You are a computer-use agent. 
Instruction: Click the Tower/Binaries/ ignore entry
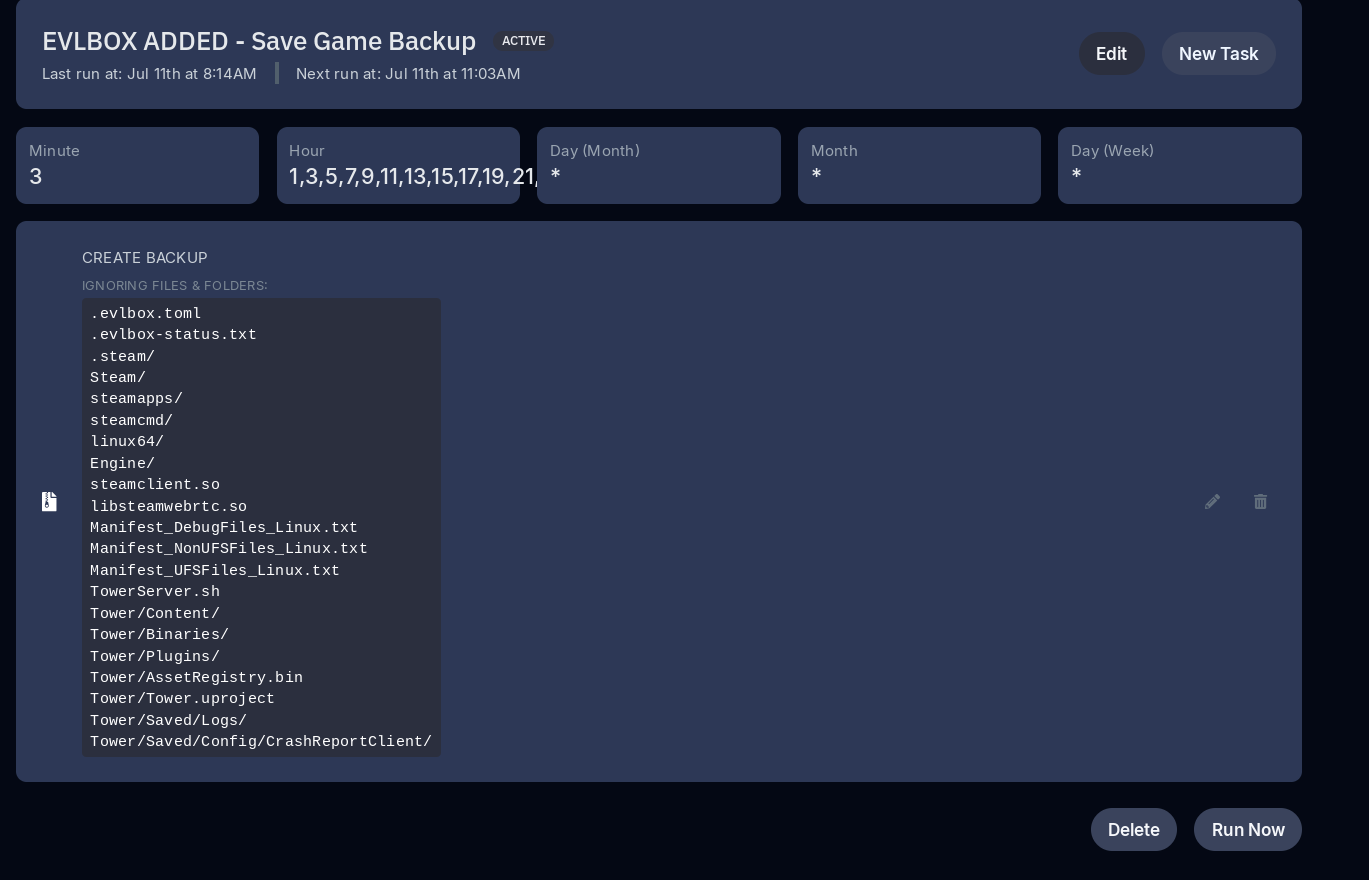tap(160, 635)
